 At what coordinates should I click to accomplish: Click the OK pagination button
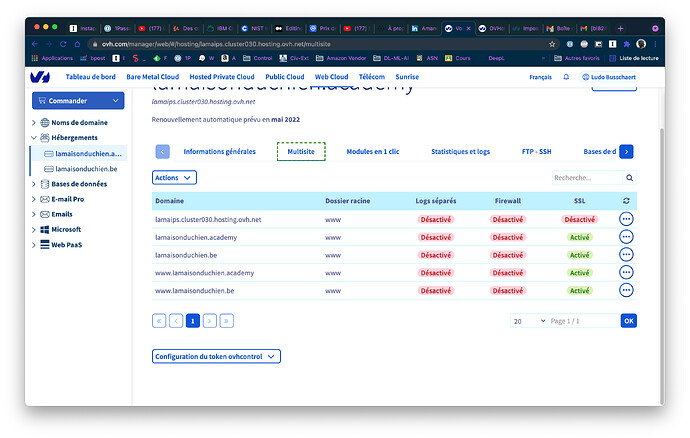(x=629, y=321)
